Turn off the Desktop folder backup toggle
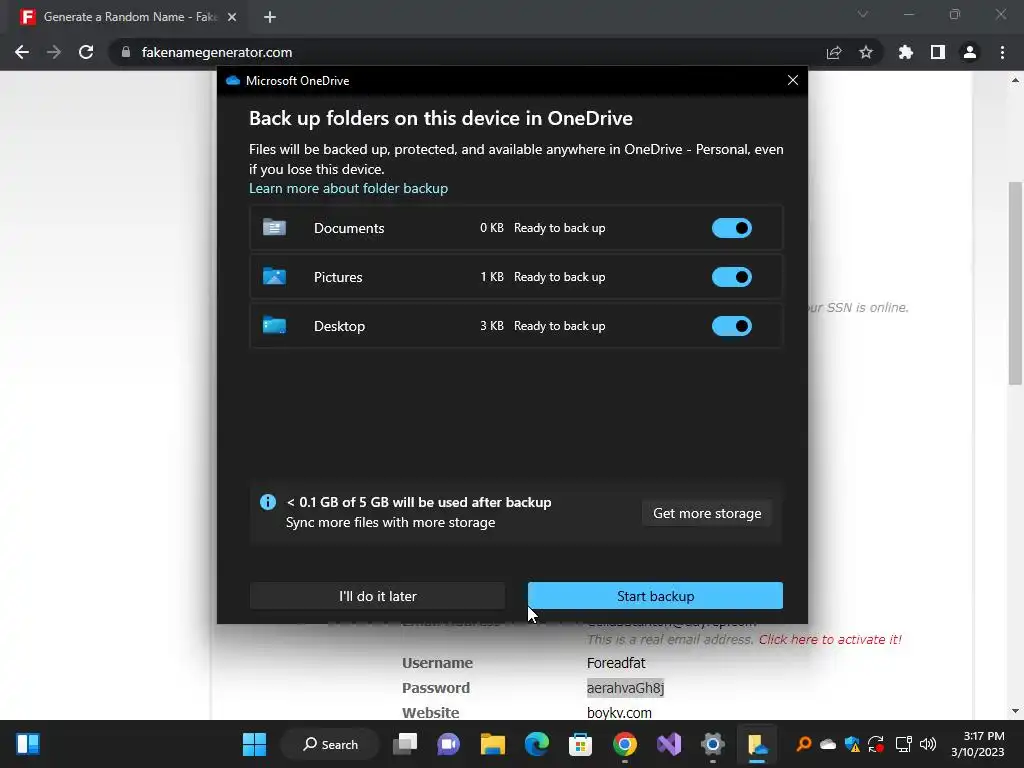 pyautogui.click(x=731, y=326)
